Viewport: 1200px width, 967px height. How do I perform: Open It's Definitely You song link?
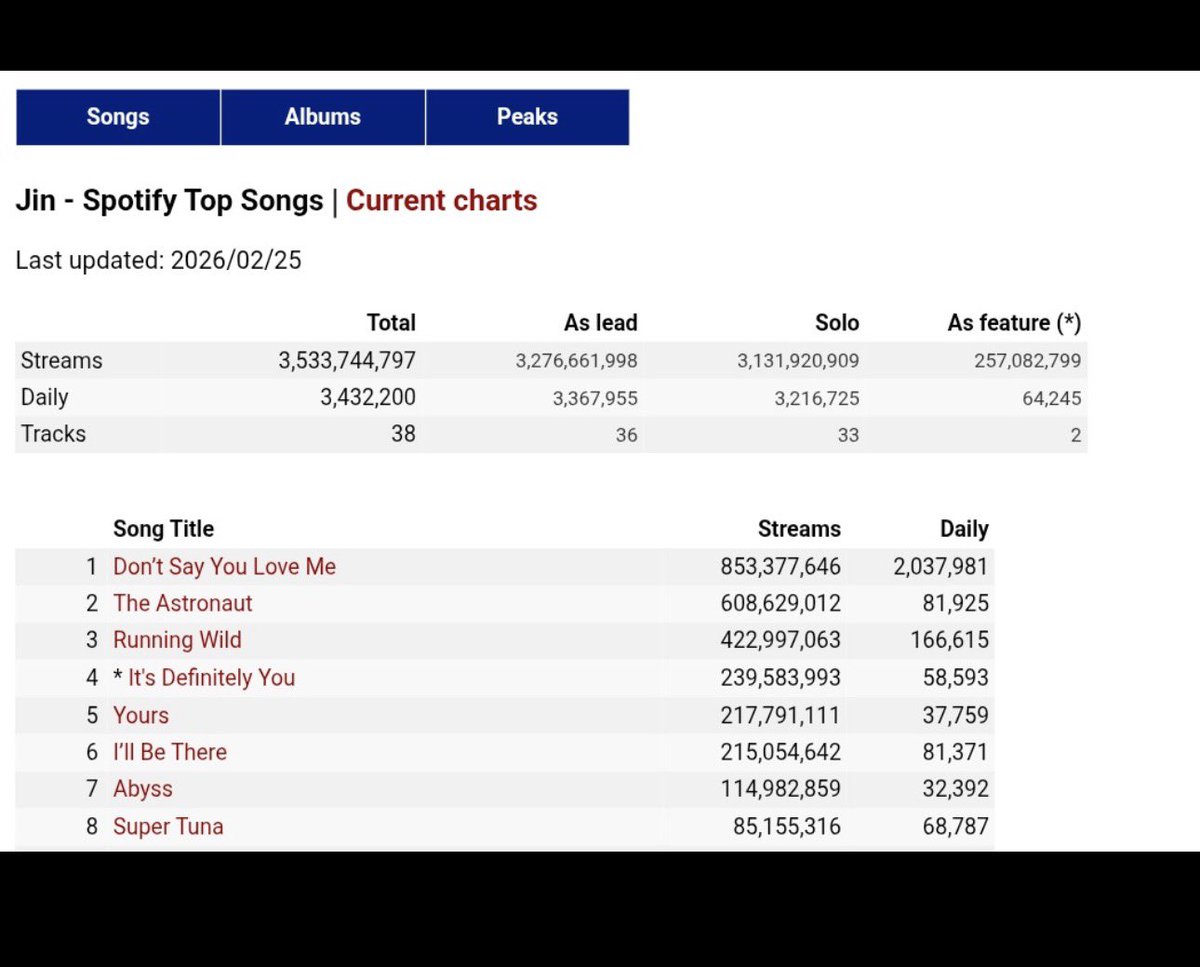(211, 678)
